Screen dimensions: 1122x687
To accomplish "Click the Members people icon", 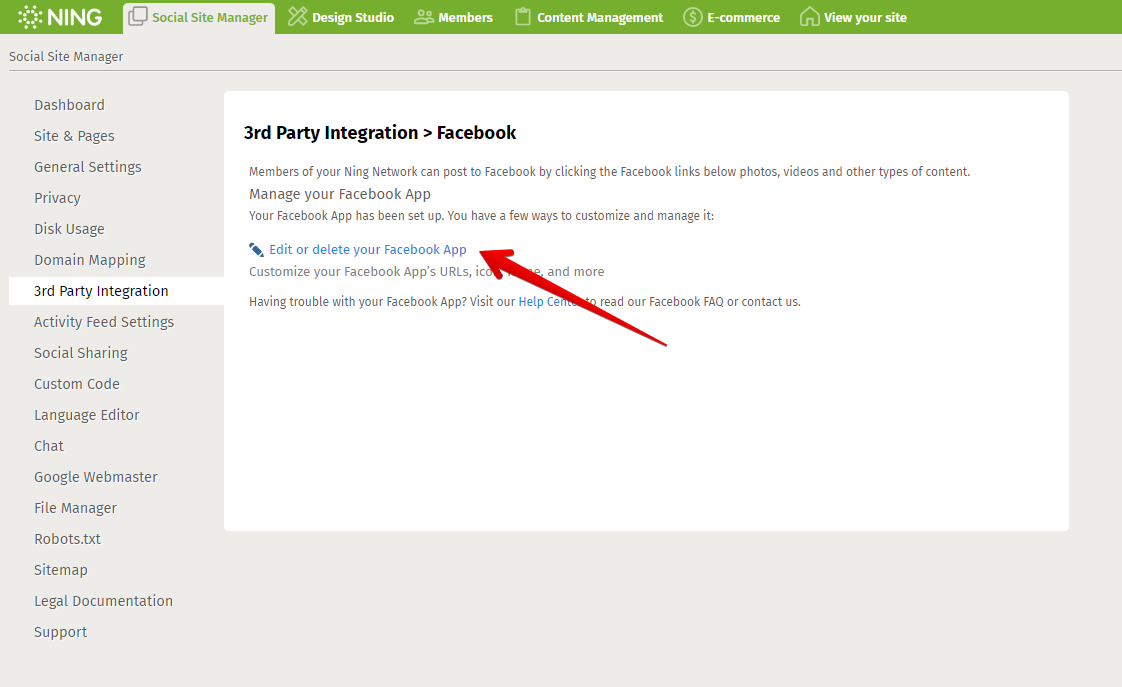I will click(x=424, y=17).
